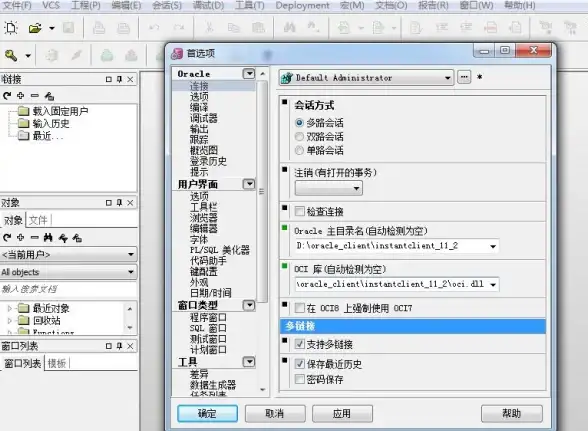Open 工程(P) menu

point(86,6)
